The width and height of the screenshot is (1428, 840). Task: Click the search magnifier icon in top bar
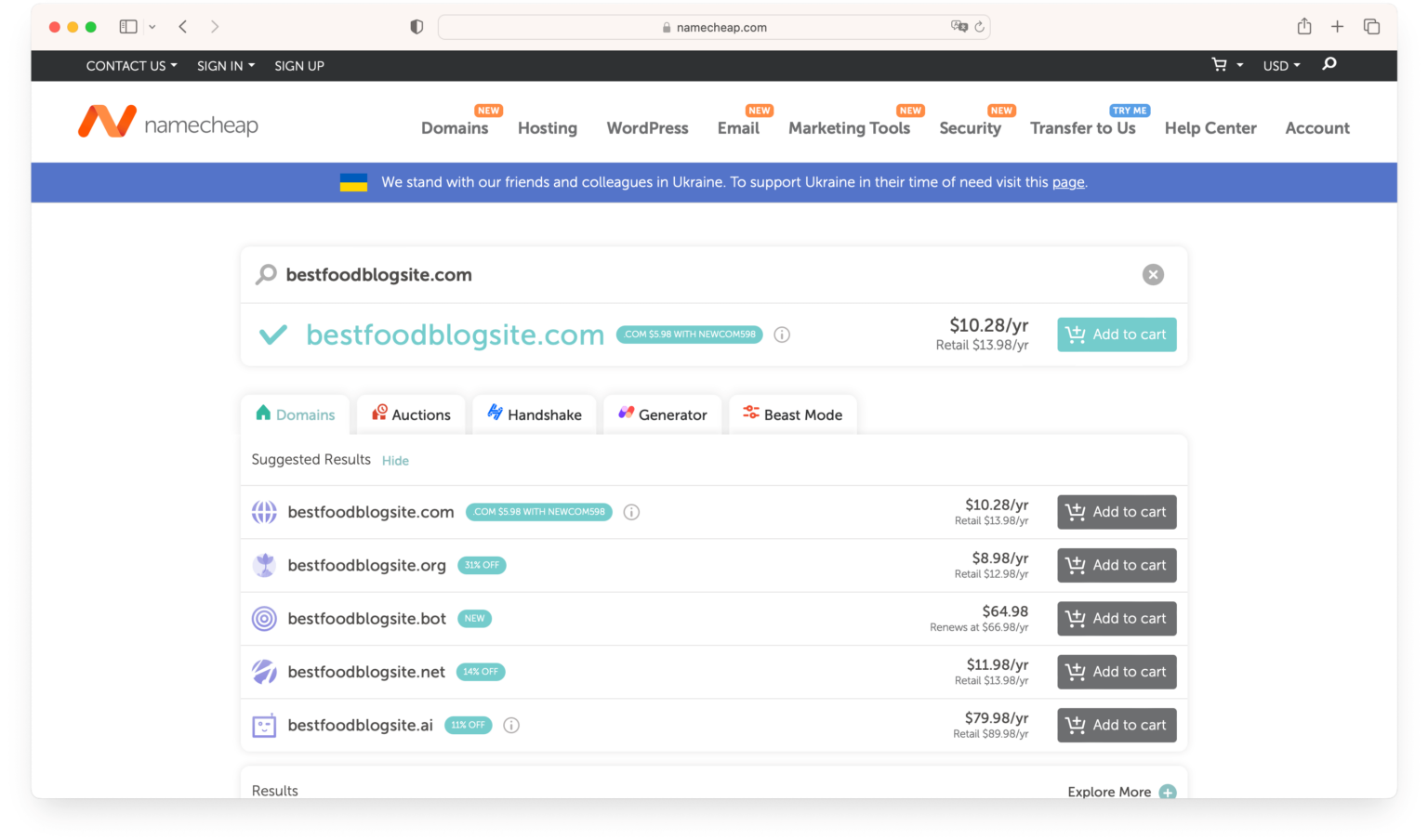point(1329,64)
